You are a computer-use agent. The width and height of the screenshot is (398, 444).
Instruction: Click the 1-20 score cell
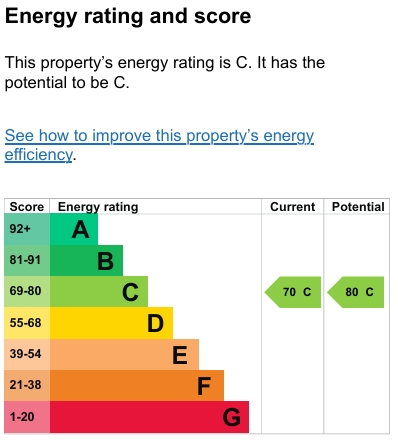click(27, 417)
